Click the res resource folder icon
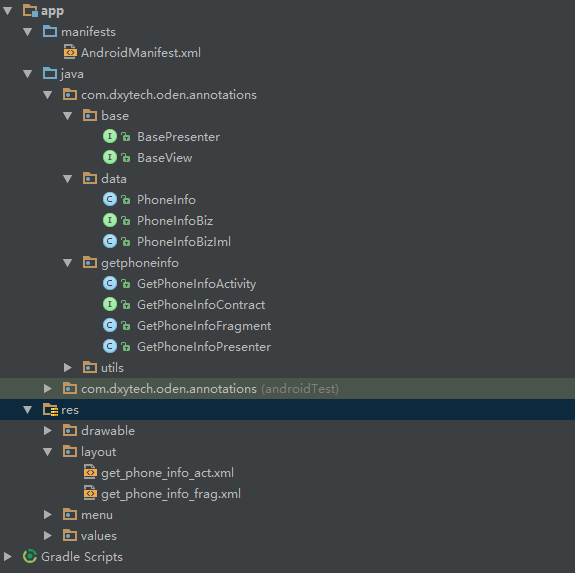The height and width of the screenshot is (573, 575). (x=50, y=409)
